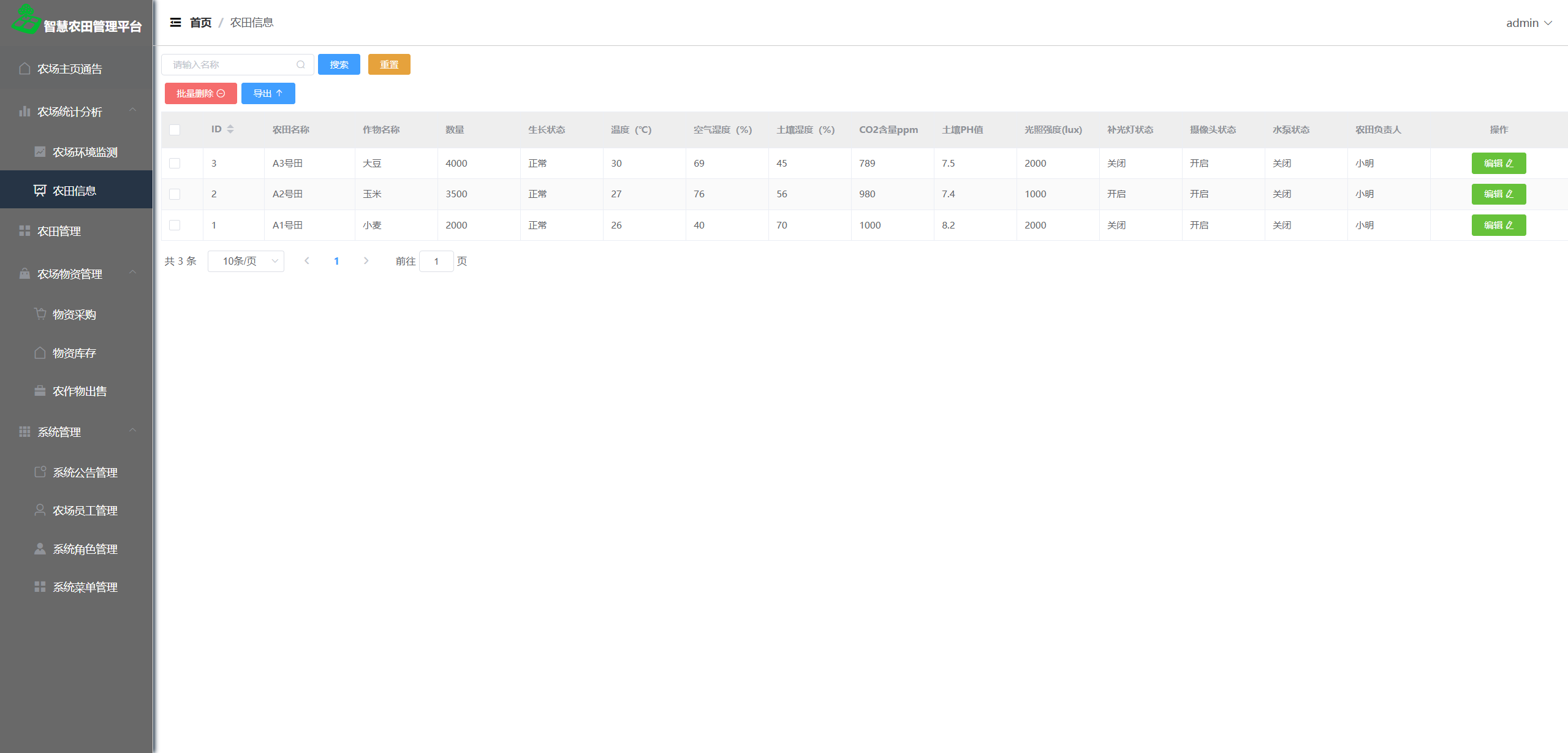Tick the checkbox for A3号田 row
1568x753 pixels.
tap(175, 164)
